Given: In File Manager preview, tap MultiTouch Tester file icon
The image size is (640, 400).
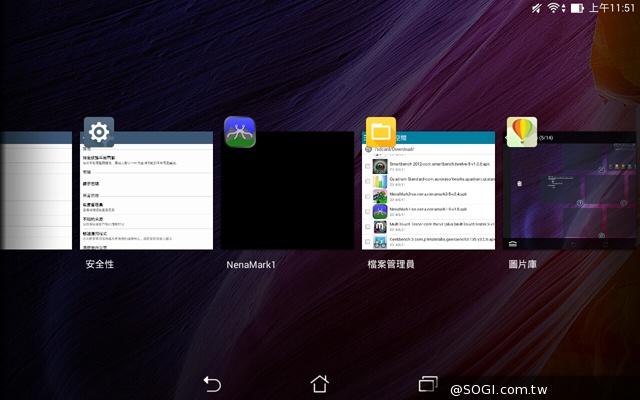Looking at the screenshot, I should (x=380, y=227).
